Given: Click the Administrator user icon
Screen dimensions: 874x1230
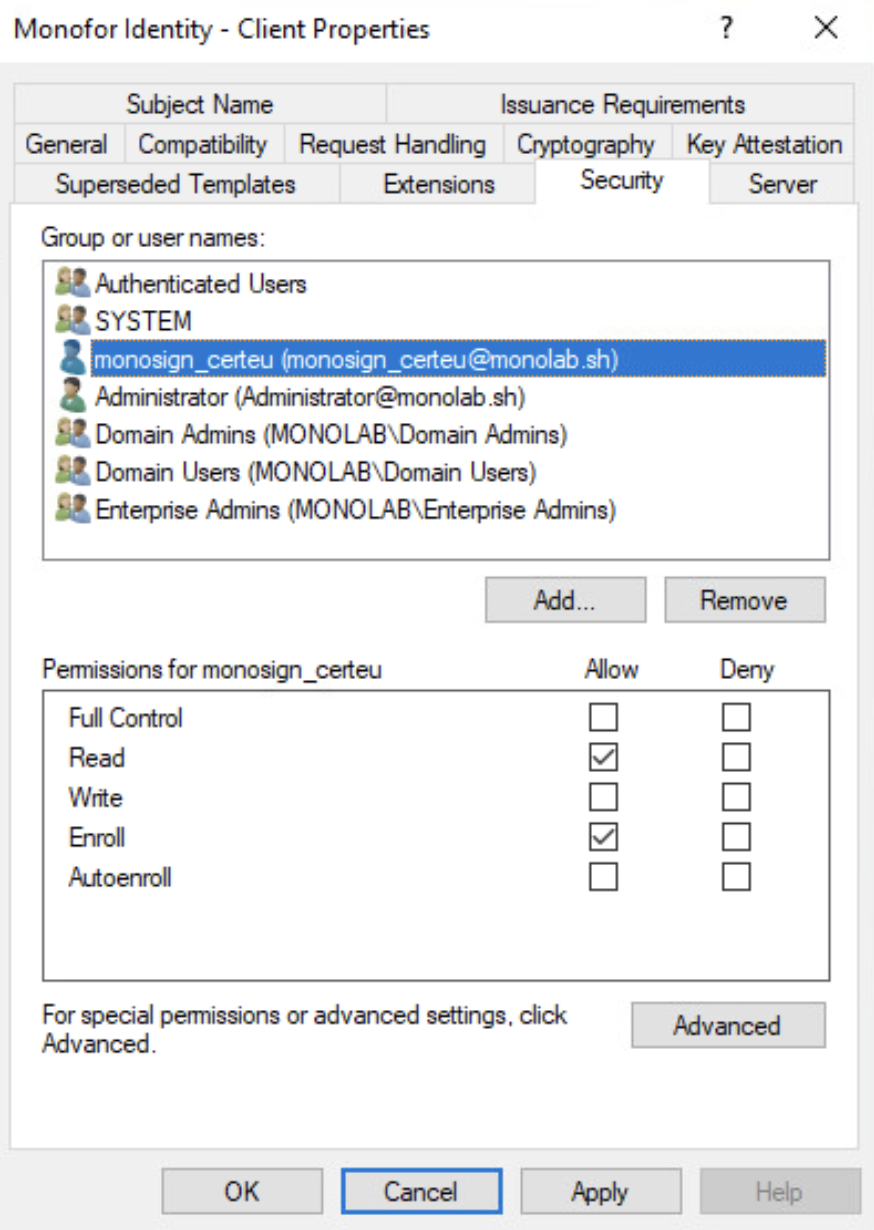Looking at the screenshot, I should pyautogui.click(x=73, y=397).
